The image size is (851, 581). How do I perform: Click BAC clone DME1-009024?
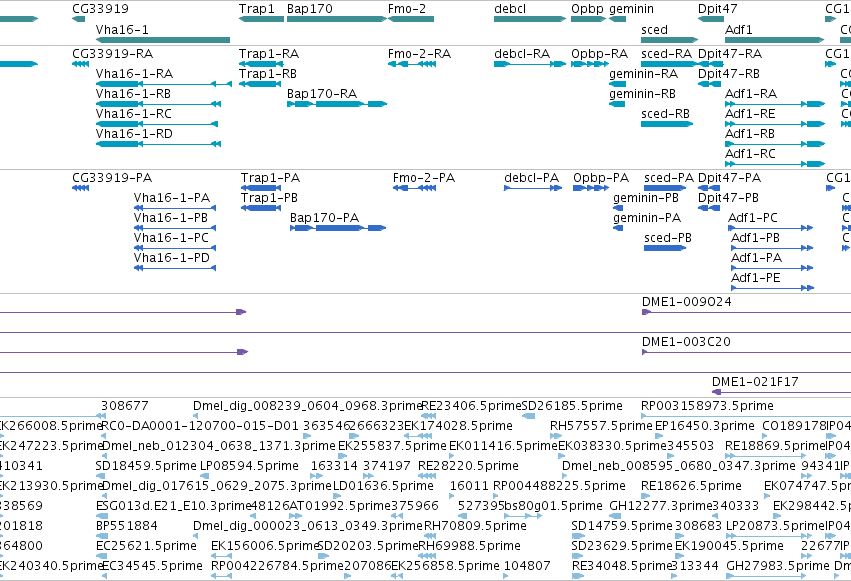(x=687, y=302)
